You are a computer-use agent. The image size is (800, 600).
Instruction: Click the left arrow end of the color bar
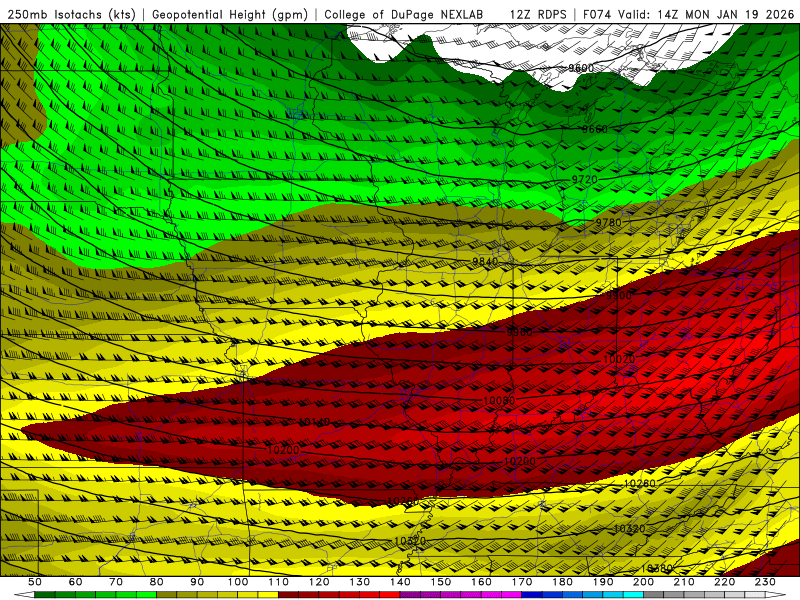[24, 594]
